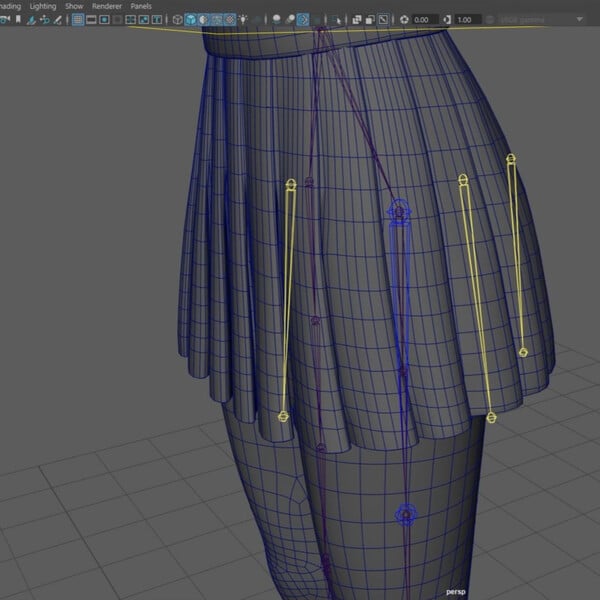Click the image plane icon
600x600 pixels.
(x=31, y=20)
